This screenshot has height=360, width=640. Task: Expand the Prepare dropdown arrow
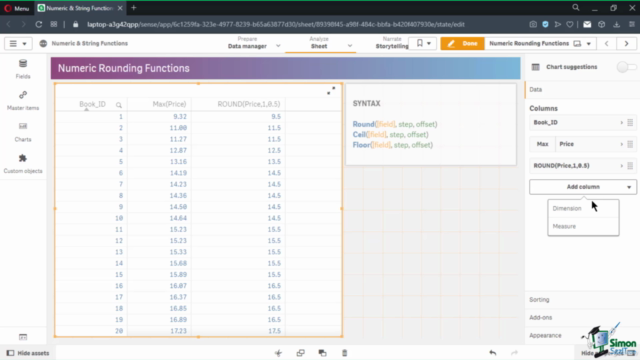(x=278, y=46)
